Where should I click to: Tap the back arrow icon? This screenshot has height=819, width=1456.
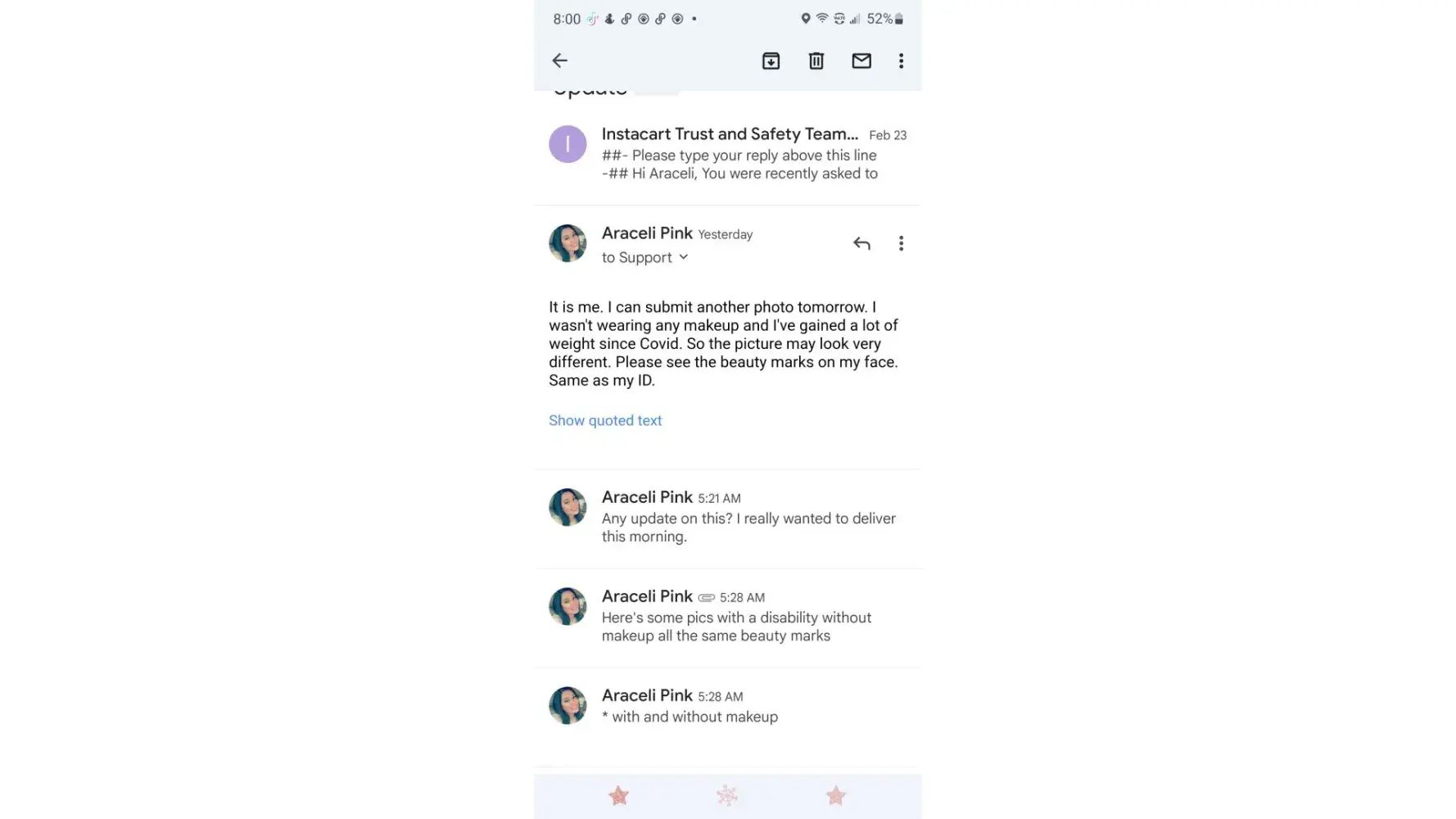pyautogui.click(x=560, y=61)
